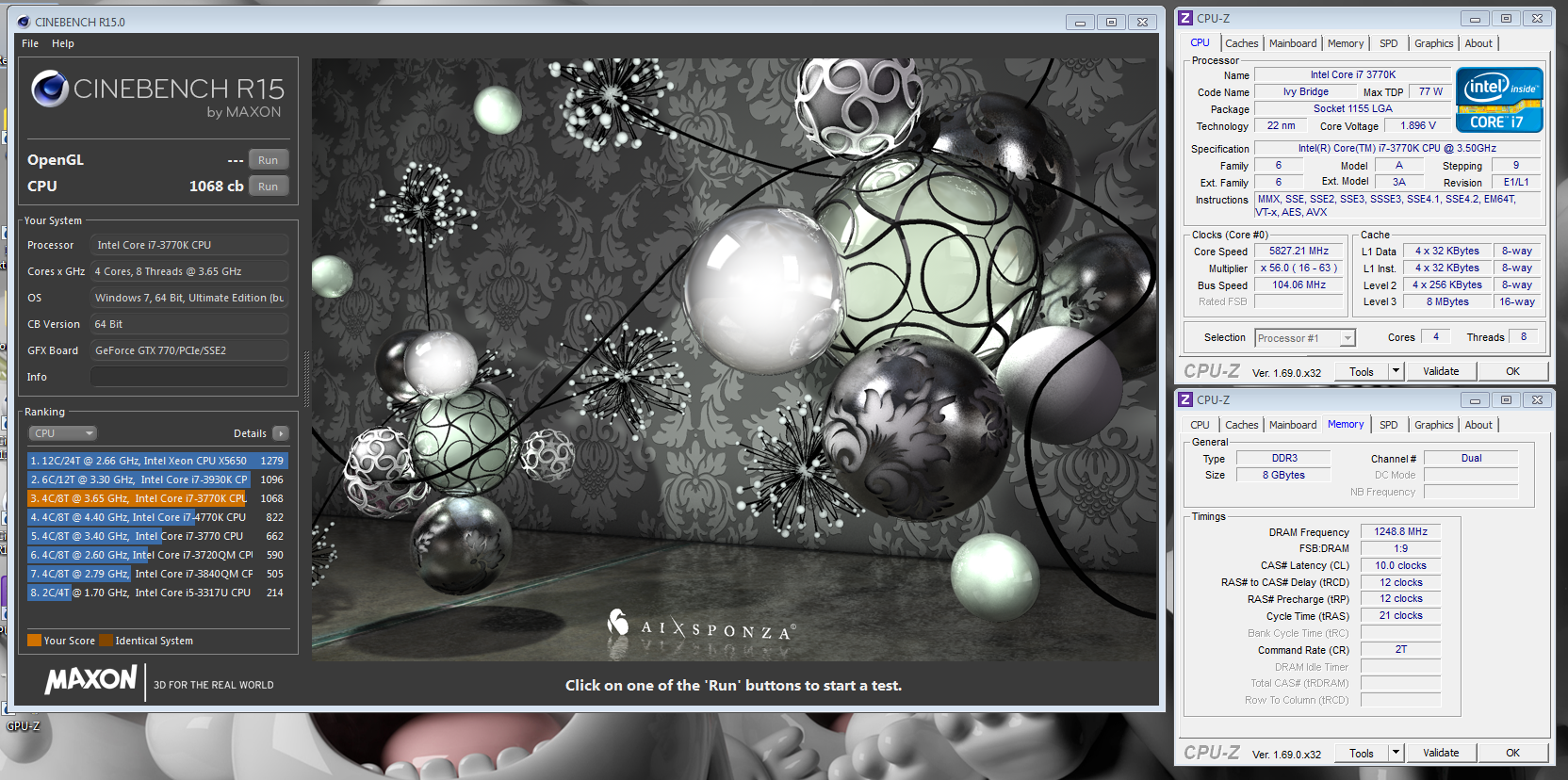
Task: Click Tools button in upper CPU-Z window
Action: point(1362,372)
